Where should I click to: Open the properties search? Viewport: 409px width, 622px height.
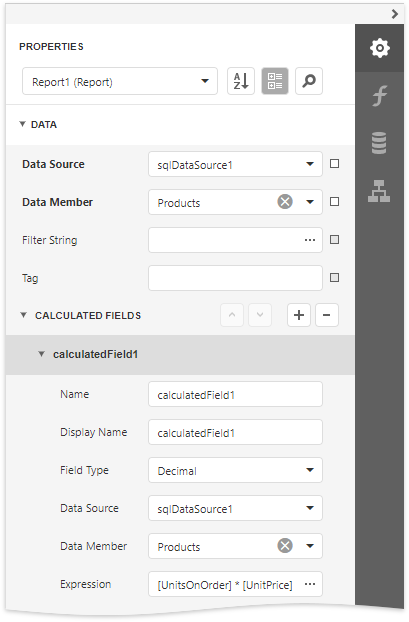(x=309, y=81)
